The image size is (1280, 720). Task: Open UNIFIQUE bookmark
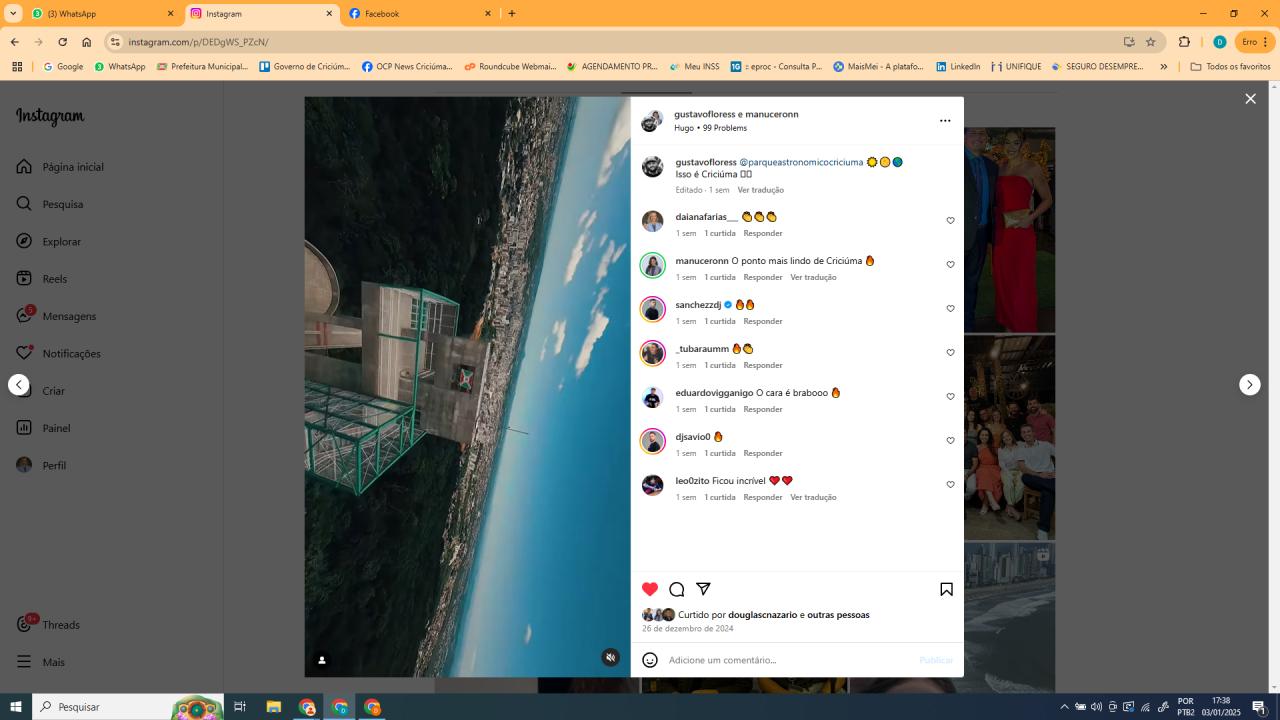(1016, 67)
